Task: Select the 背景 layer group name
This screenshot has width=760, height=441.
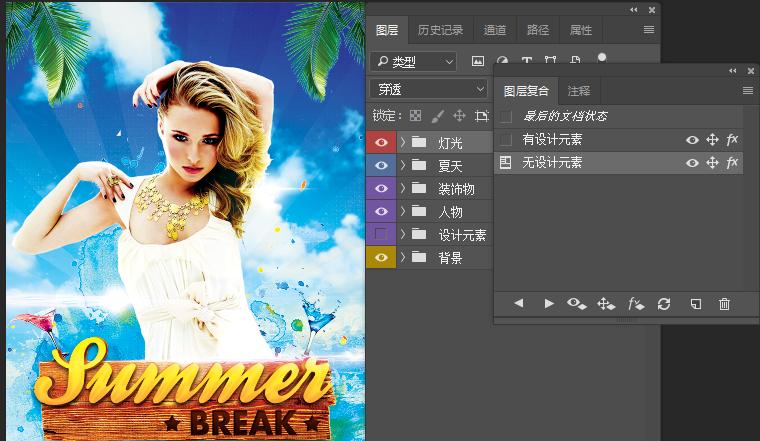Action: click(x=450, y=258)
